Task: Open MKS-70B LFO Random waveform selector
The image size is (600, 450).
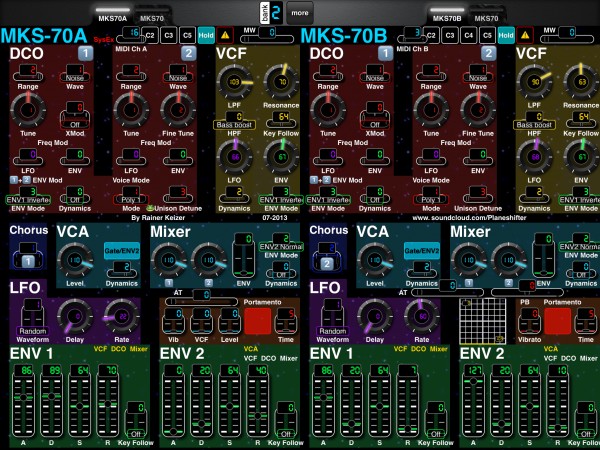Action: point(333,317)
